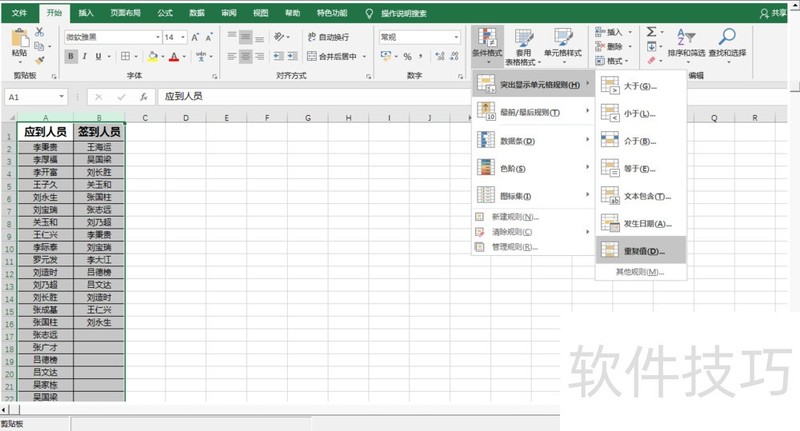Select Duplicate Values (重复值) menu item
Screen dimensions: 800x431
click(x=640, y=251)
